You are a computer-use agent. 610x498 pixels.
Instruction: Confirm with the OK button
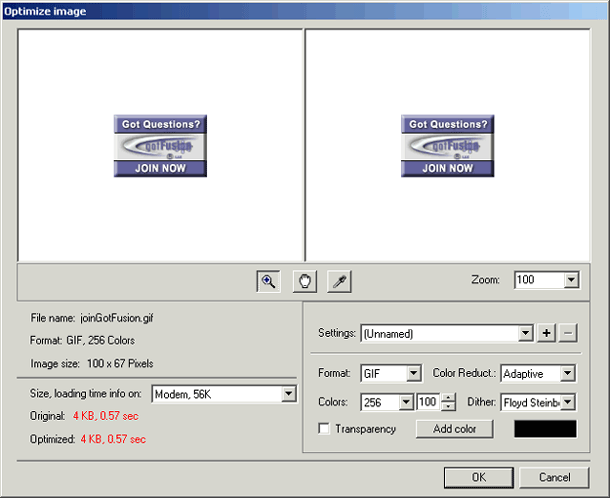[x=479, y=477]
